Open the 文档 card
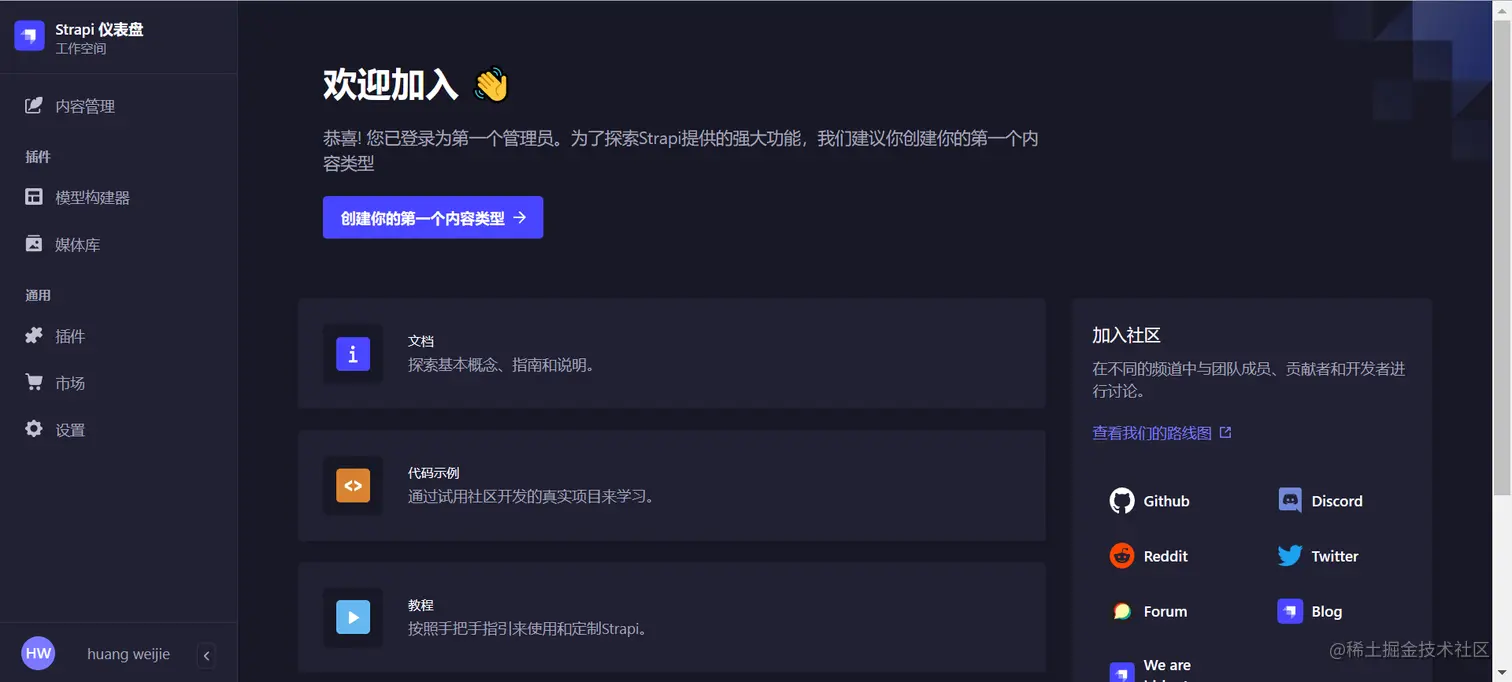This screenshot has width=1512, height=682. tap(672, 353)
